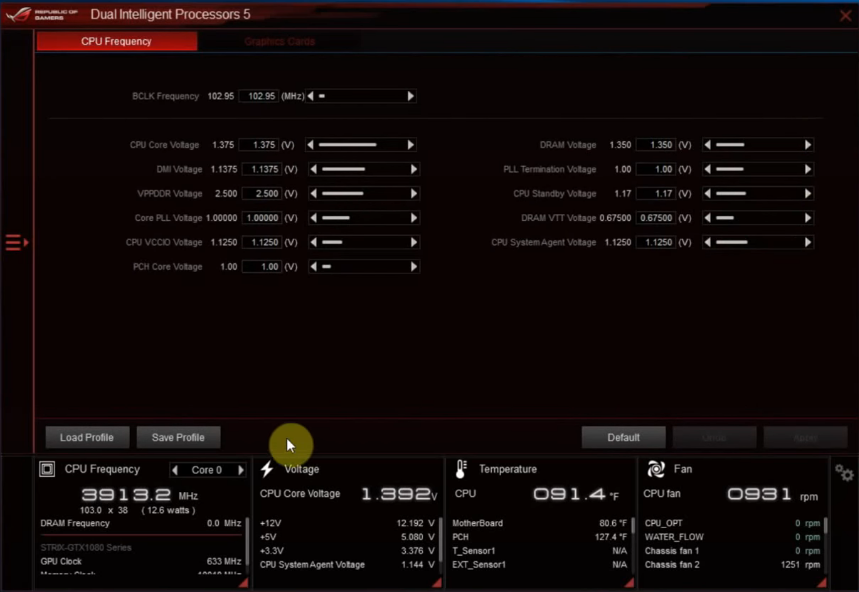Click the CPU Core Voltage slider
The width and height of the screenshot is (859, 592).
(360, 145)
